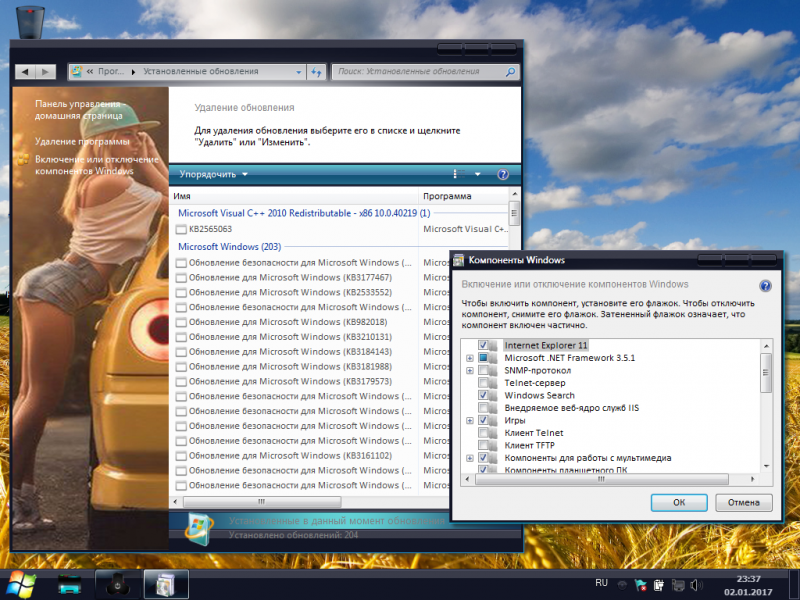Click the Компоненты Windows title bar icon

point(458,260)
